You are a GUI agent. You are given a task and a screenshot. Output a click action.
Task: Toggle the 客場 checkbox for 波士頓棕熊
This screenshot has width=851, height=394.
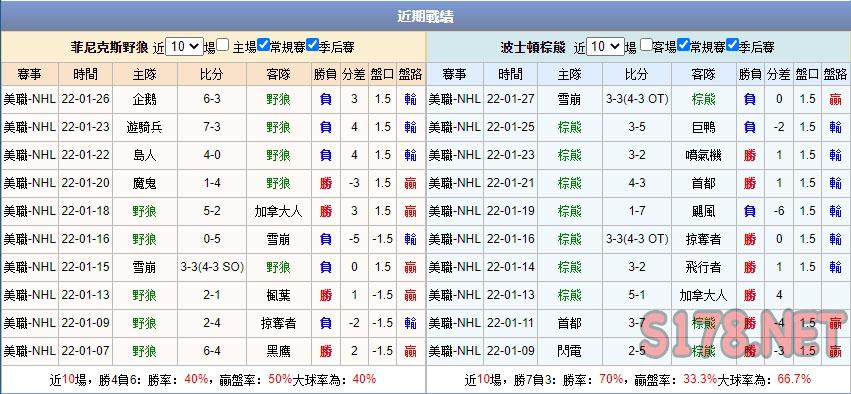(x=646, y=45)
